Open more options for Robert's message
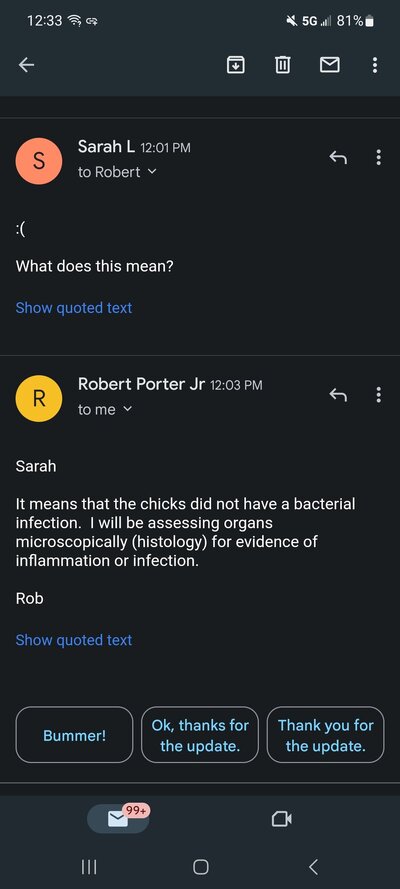400x889 pixels. pos(378,395)
